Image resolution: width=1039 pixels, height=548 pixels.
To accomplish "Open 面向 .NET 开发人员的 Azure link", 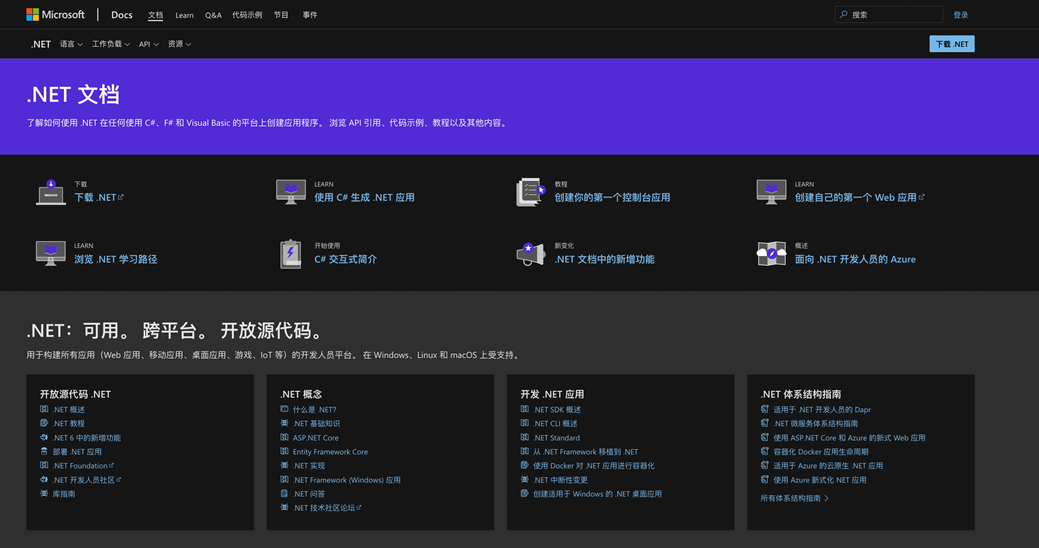I will (855, 259).
